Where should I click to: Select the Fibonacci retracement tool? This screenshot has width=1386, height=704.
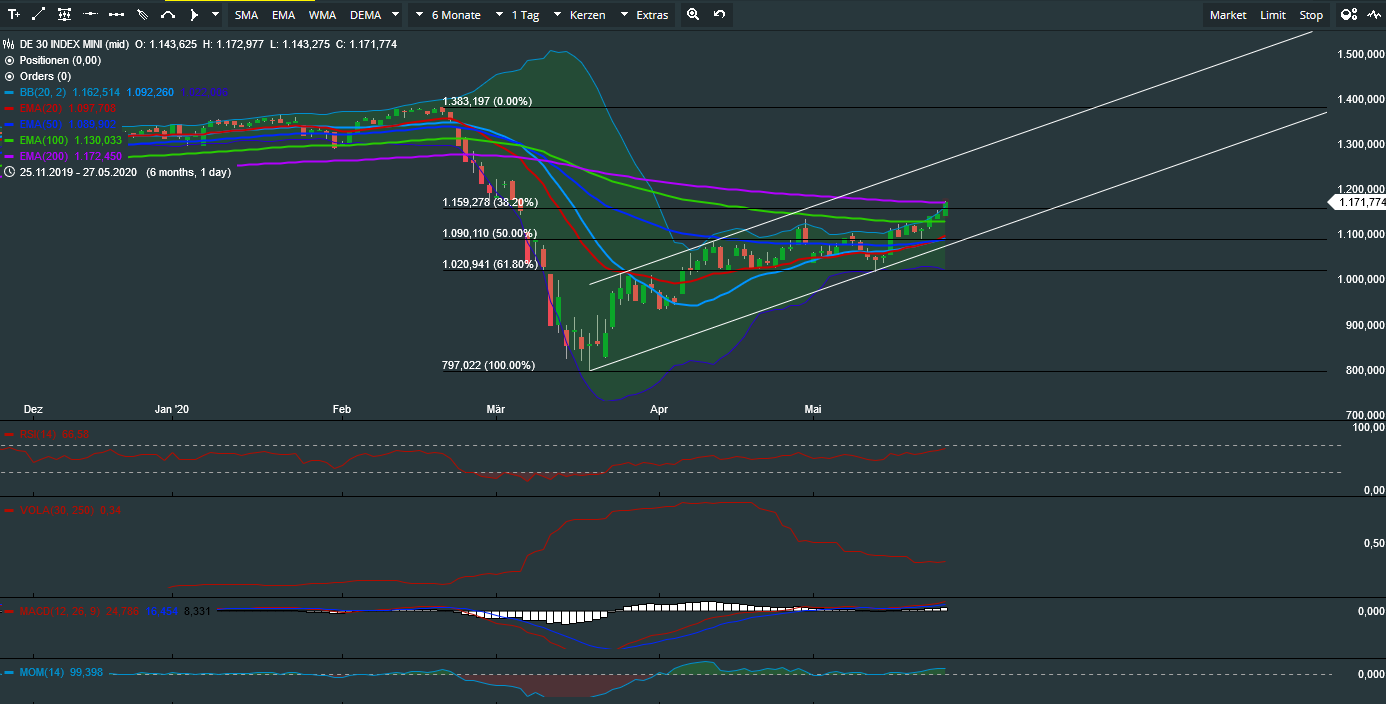click(x=65, y=15)
